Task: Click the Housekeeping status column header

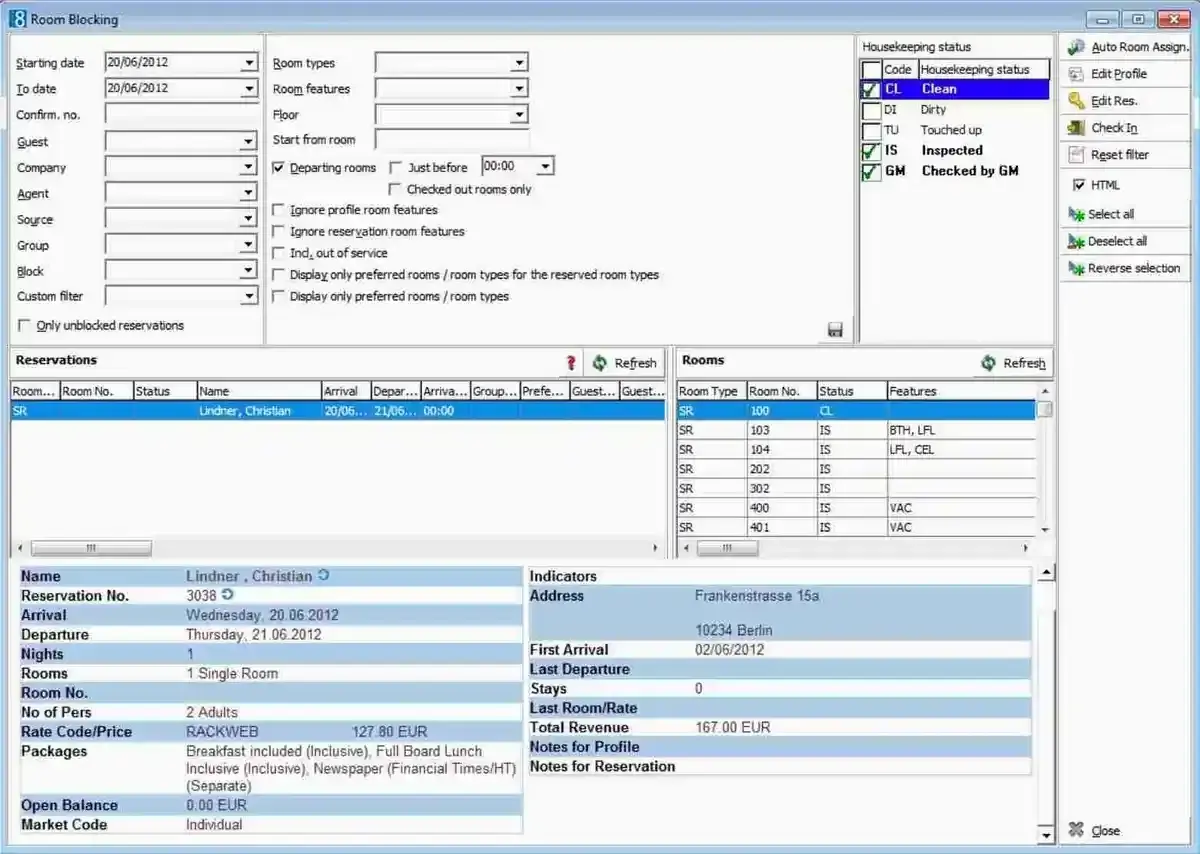Action: click(983, 69)
